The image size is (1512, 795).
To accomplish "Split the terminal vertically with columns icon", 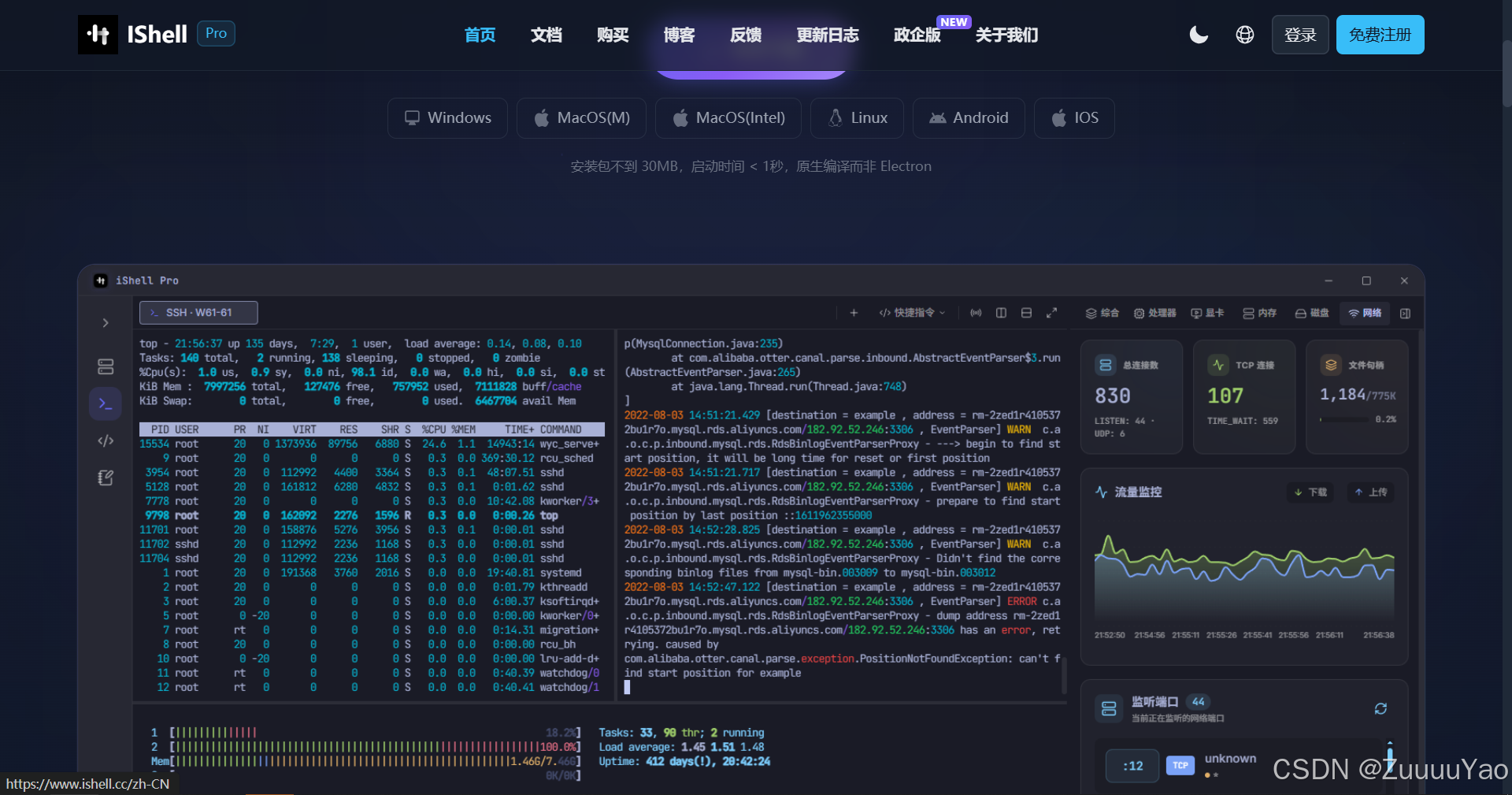I will click(x=1001, y=313).
